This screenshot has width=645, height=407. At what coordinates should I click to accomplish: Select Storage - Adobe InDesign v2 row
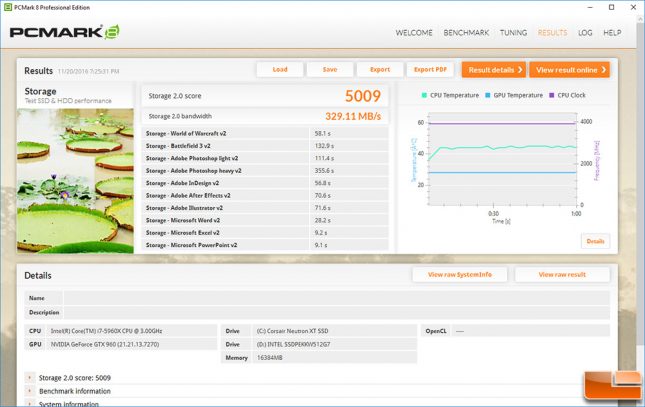pyautogui.click(x=265, y=183)
